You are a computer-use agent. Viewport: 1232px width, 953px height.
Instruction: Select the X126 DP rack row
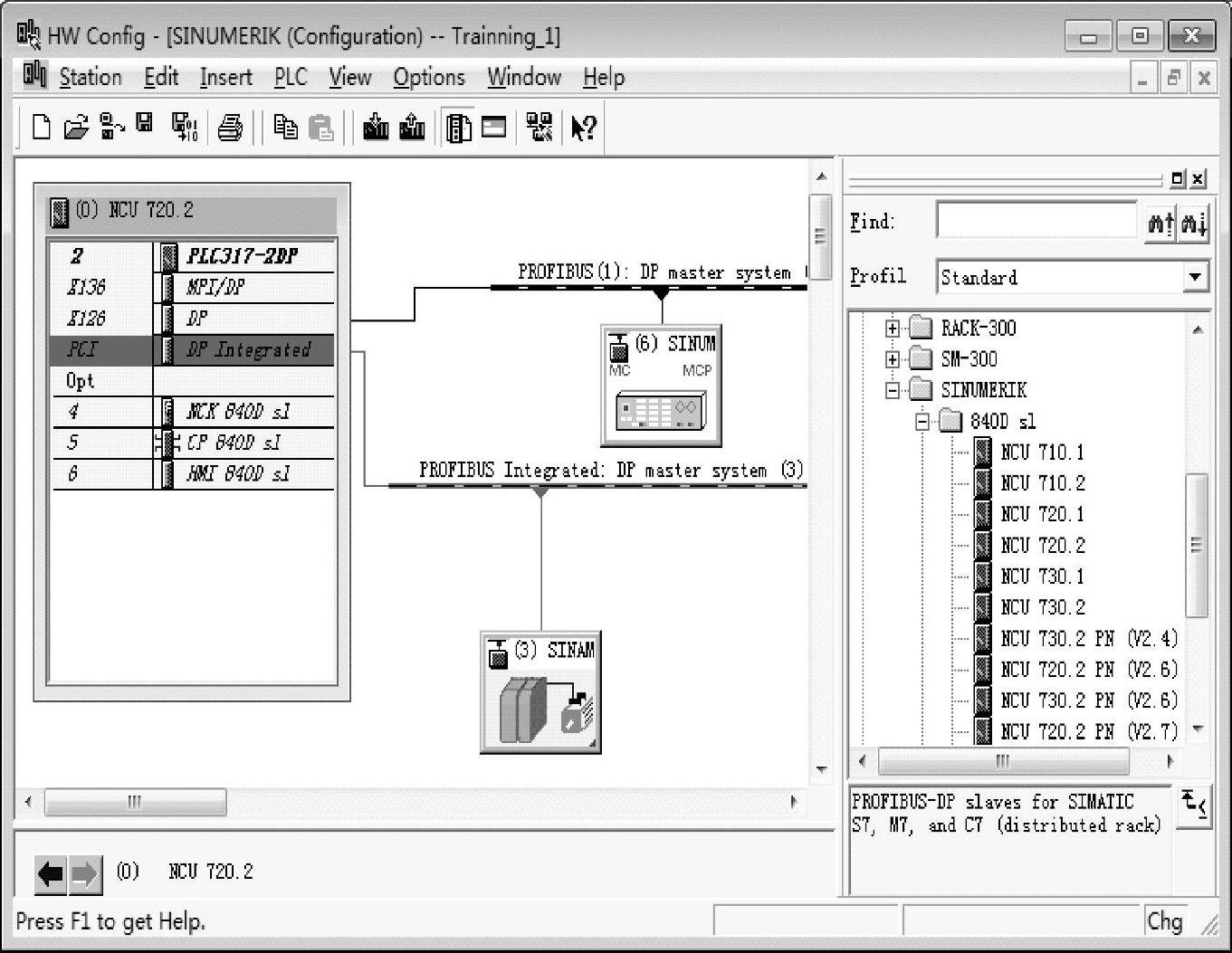pyautogui.click(x=192, y=319)
